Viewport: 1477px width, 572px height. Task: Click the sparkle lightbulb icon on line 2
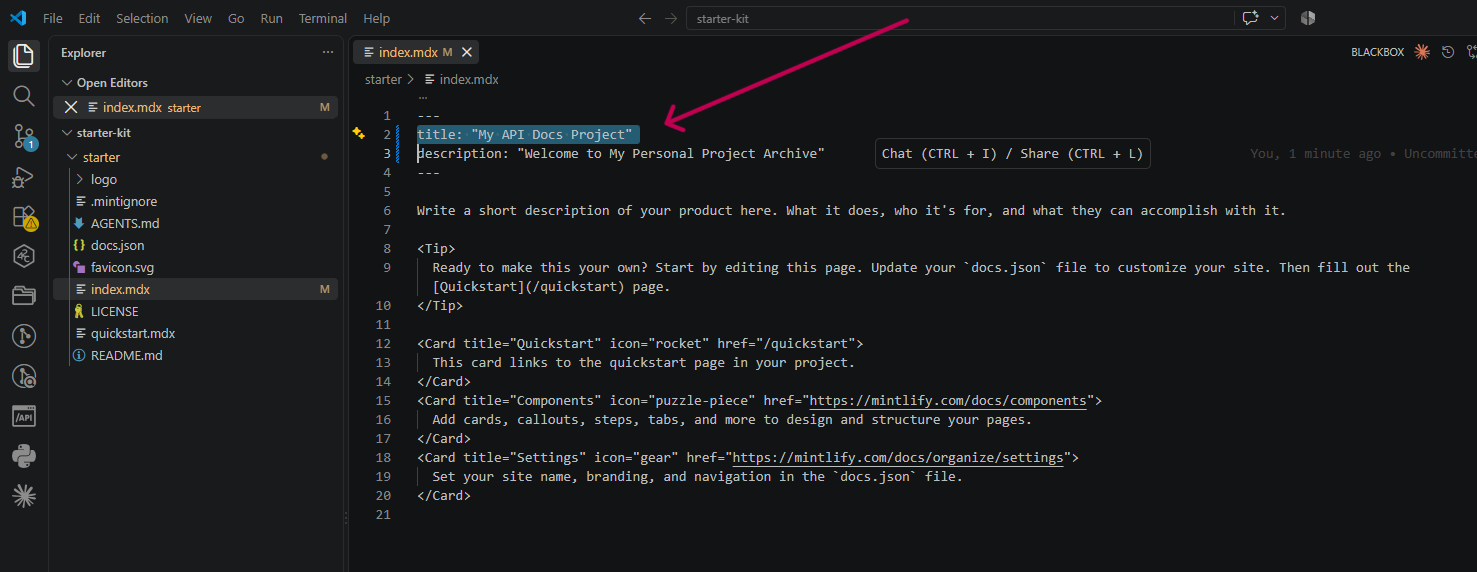358,133
